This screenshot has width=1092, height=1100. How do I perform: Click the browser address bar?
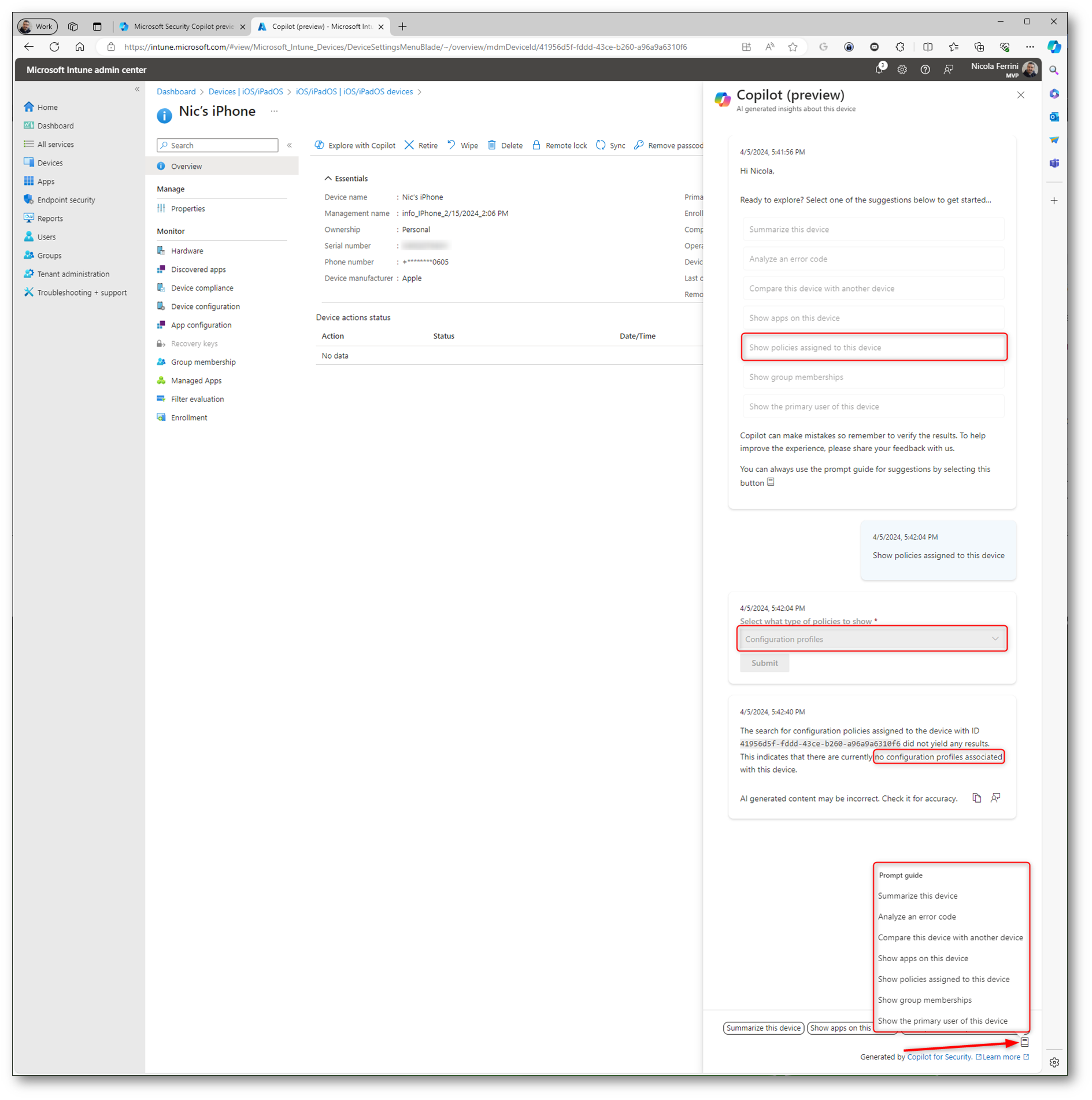(x=405, y=47)
